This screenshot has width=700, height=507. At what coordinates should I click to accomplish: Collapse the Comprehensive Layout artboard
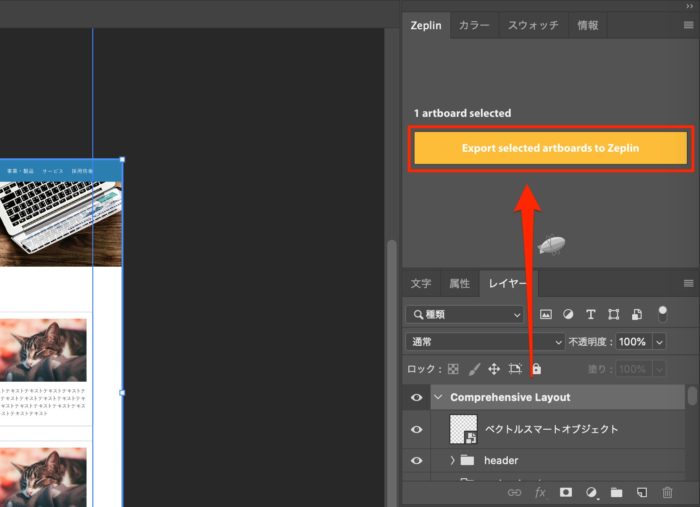pos(438,397)
